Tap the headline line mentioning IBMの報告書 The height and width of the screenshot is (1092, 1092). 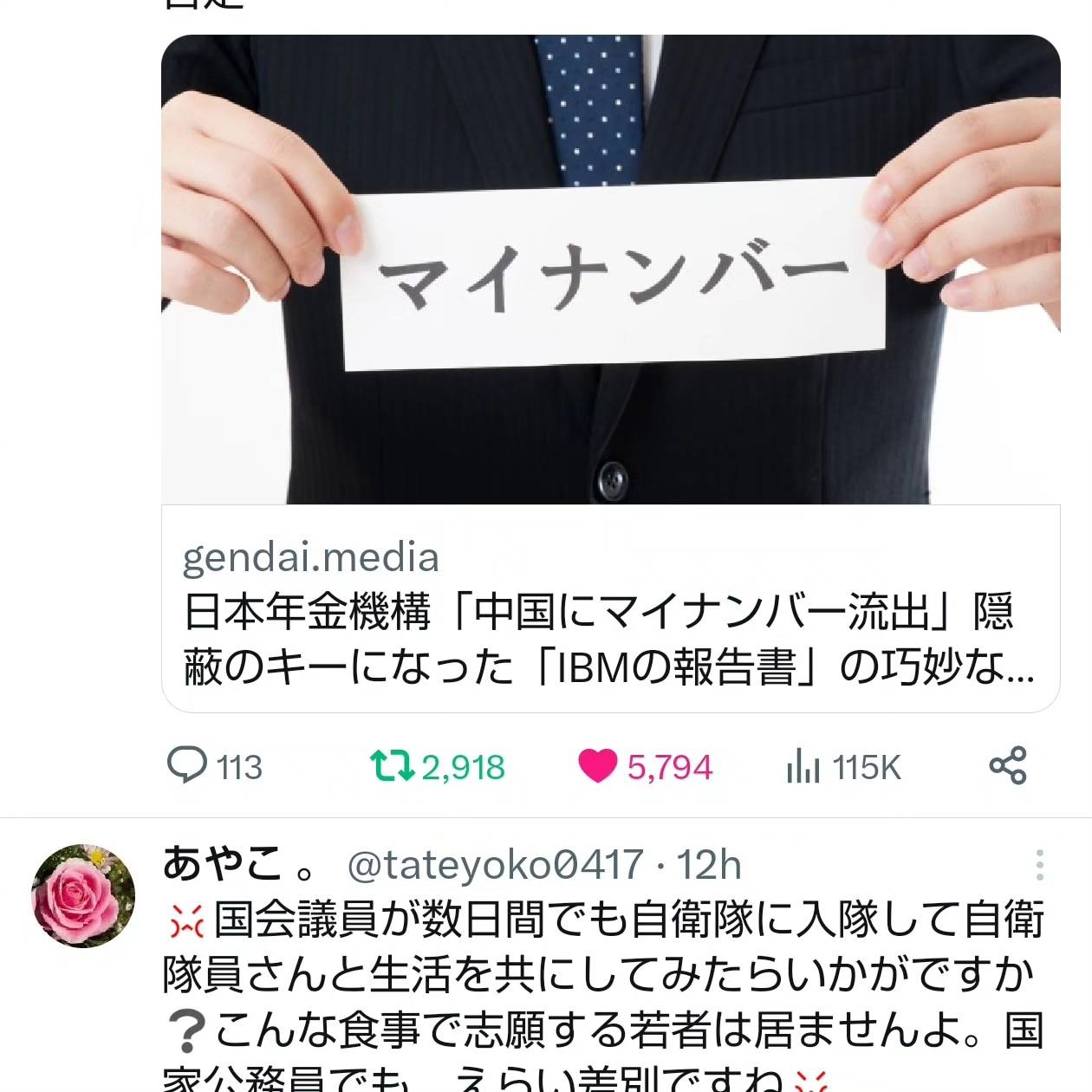coord(609,666)
